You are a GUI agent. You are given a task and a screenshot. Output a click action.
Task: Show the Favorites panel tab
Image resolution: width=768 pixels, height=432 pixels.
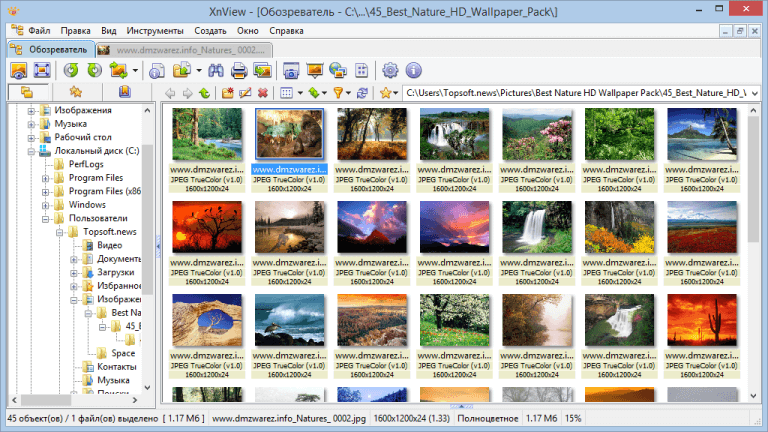(x=75, y=92)
